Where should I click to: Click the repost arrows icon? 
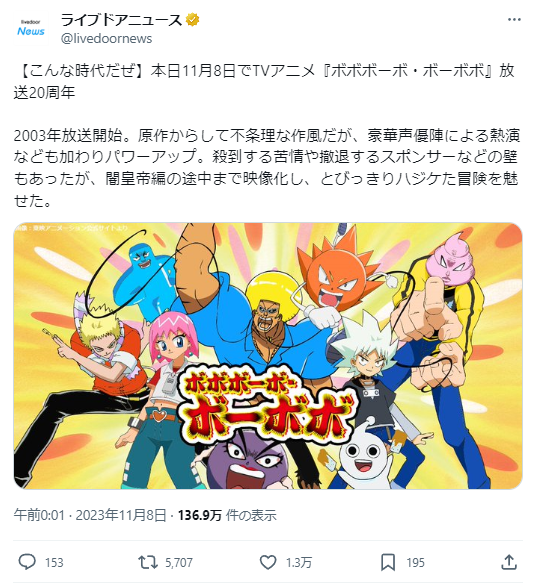[148, 562]
